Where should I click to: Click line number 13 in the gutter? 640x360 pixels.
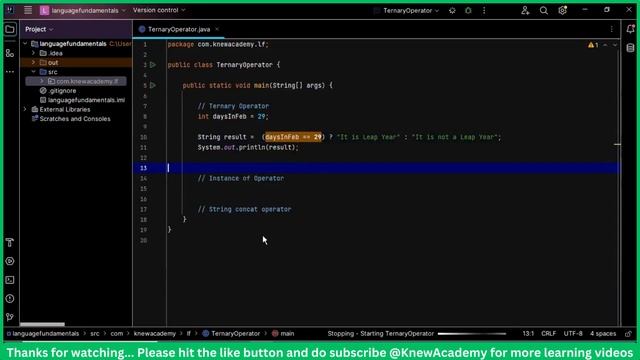click(143, 168)
